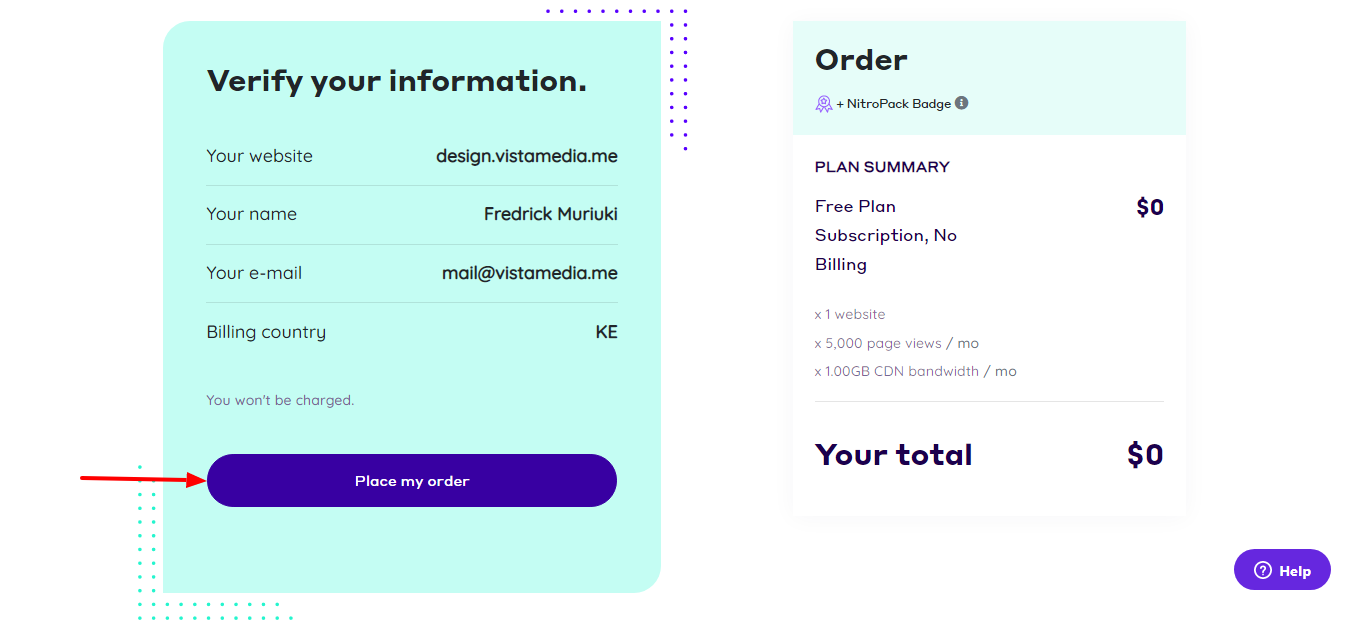Click the Order heading

tap(861, 60)
